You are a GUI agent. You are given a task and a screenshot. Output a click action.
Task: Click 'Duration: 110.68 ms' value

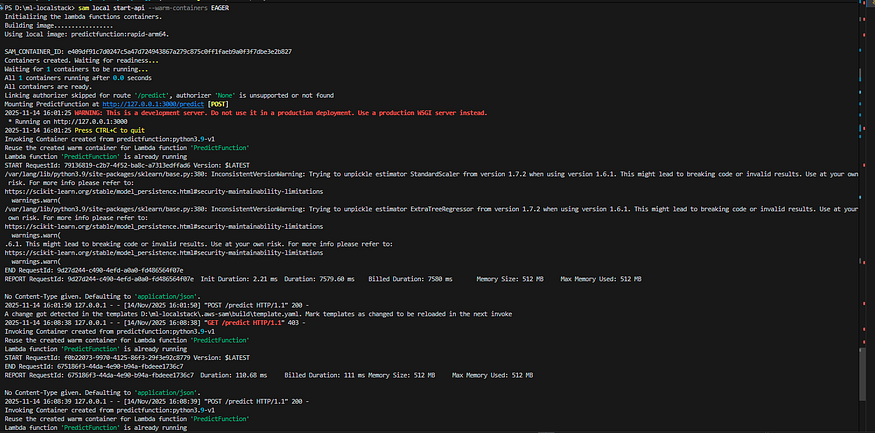click(234, 375)
